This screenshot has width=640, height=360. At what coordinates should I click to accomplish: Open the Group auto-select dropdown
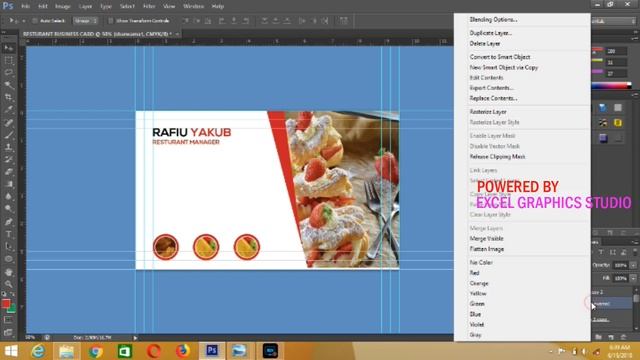point(85,21)
